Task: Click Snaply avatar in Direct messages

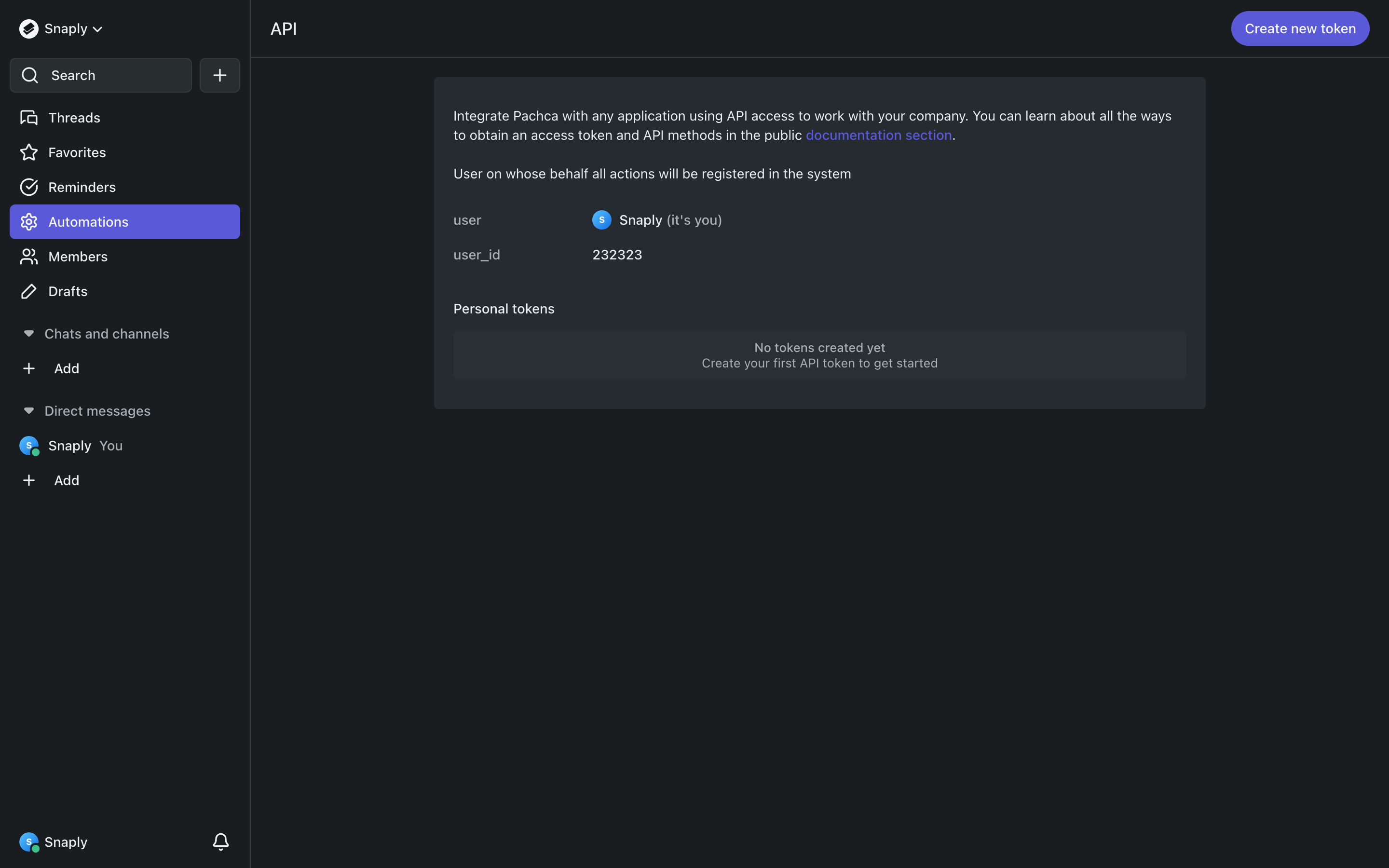Action: [x=29, y=446]
